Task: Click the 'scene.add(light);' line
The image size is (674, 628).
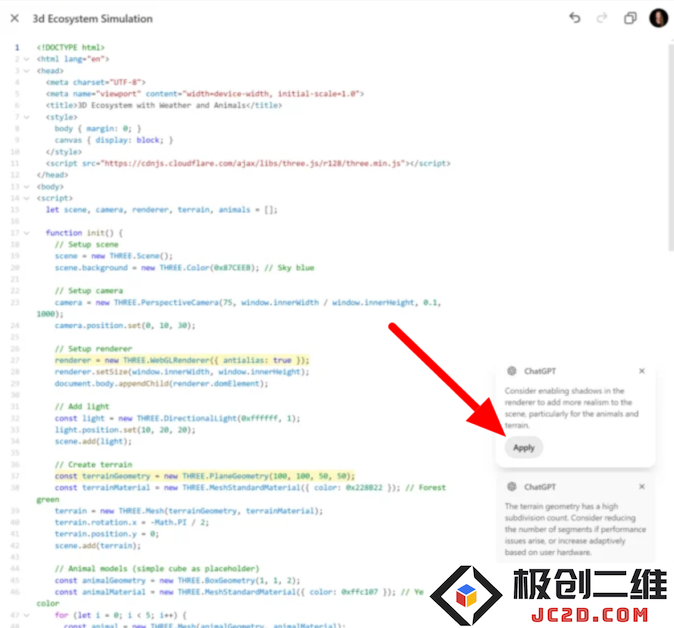Action: point(93,441)
